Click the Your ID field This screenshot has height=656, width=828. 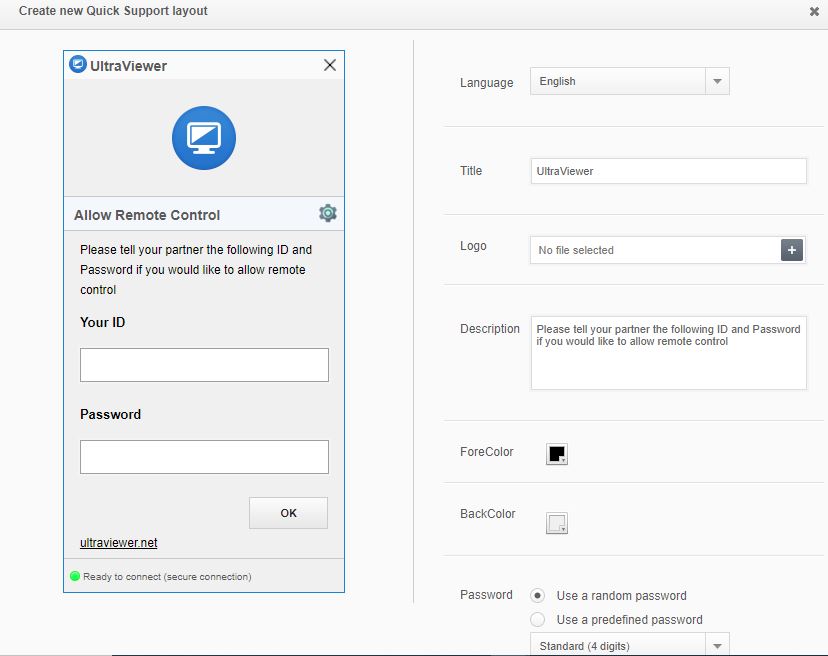click(x=204, y=365)
